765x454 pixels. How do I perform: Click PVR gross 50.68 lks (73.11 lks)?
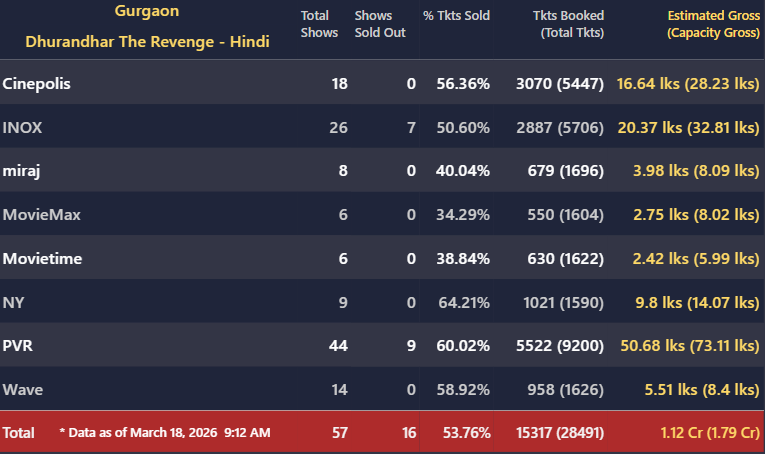coord(690,346)
